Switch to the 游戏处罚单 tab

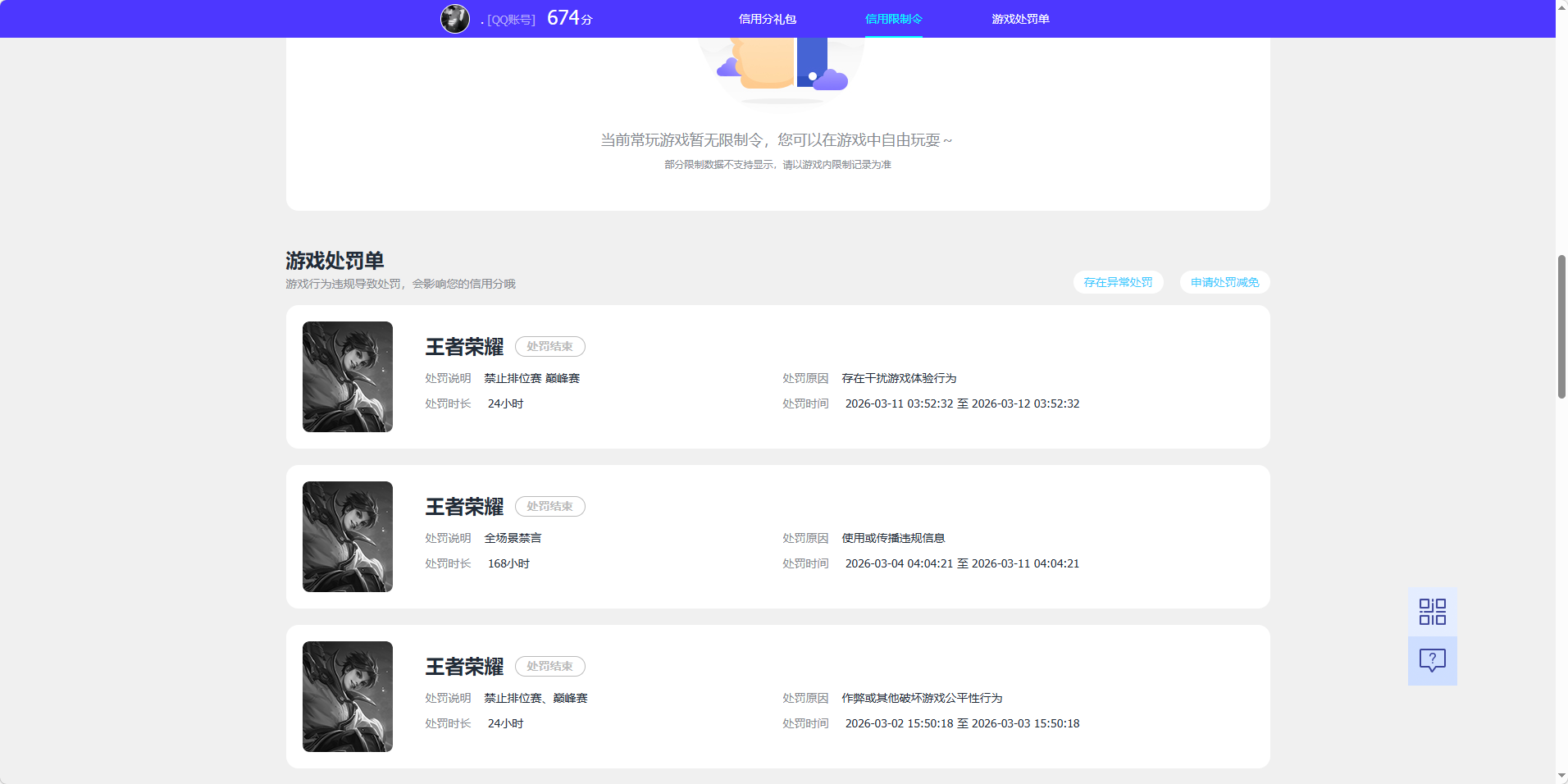[1019, 18]
